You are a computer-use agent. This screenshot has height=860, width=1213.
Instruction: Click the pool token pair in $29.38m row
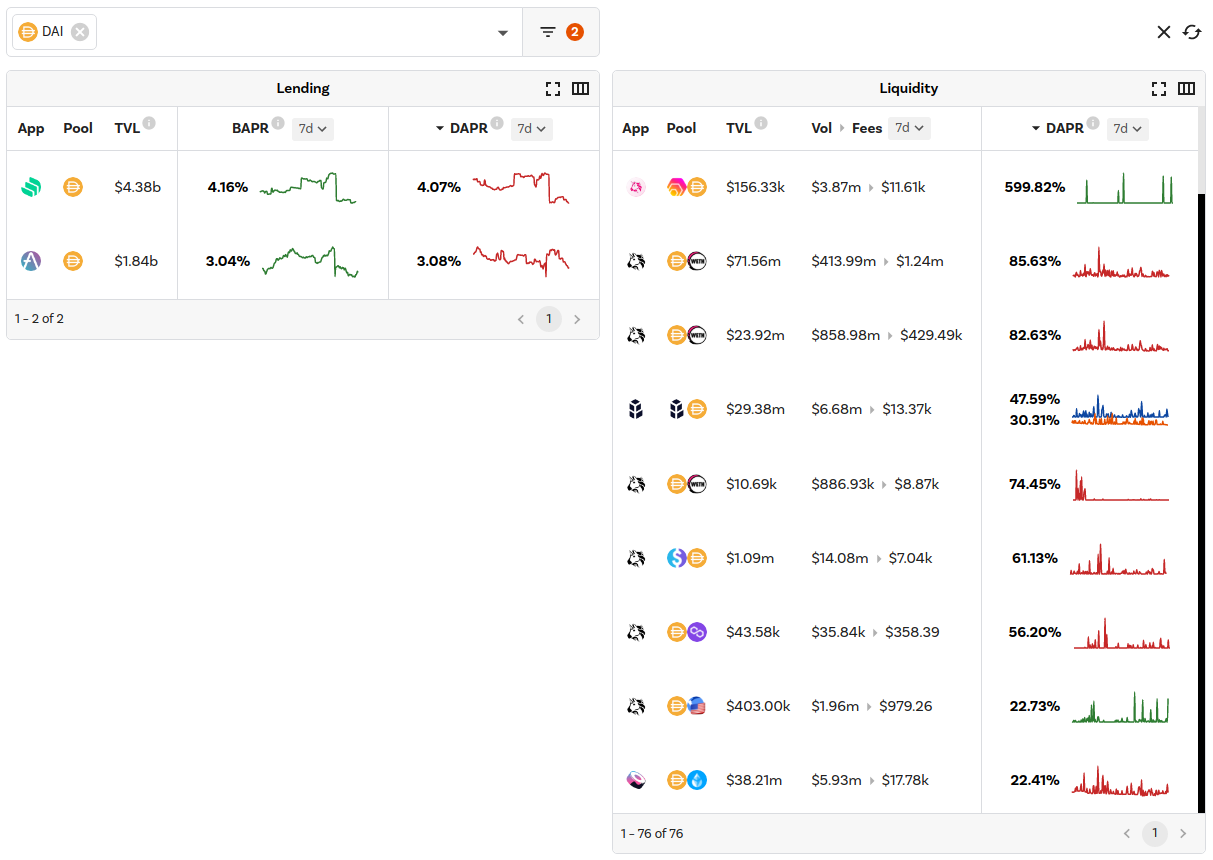point(687,409)
